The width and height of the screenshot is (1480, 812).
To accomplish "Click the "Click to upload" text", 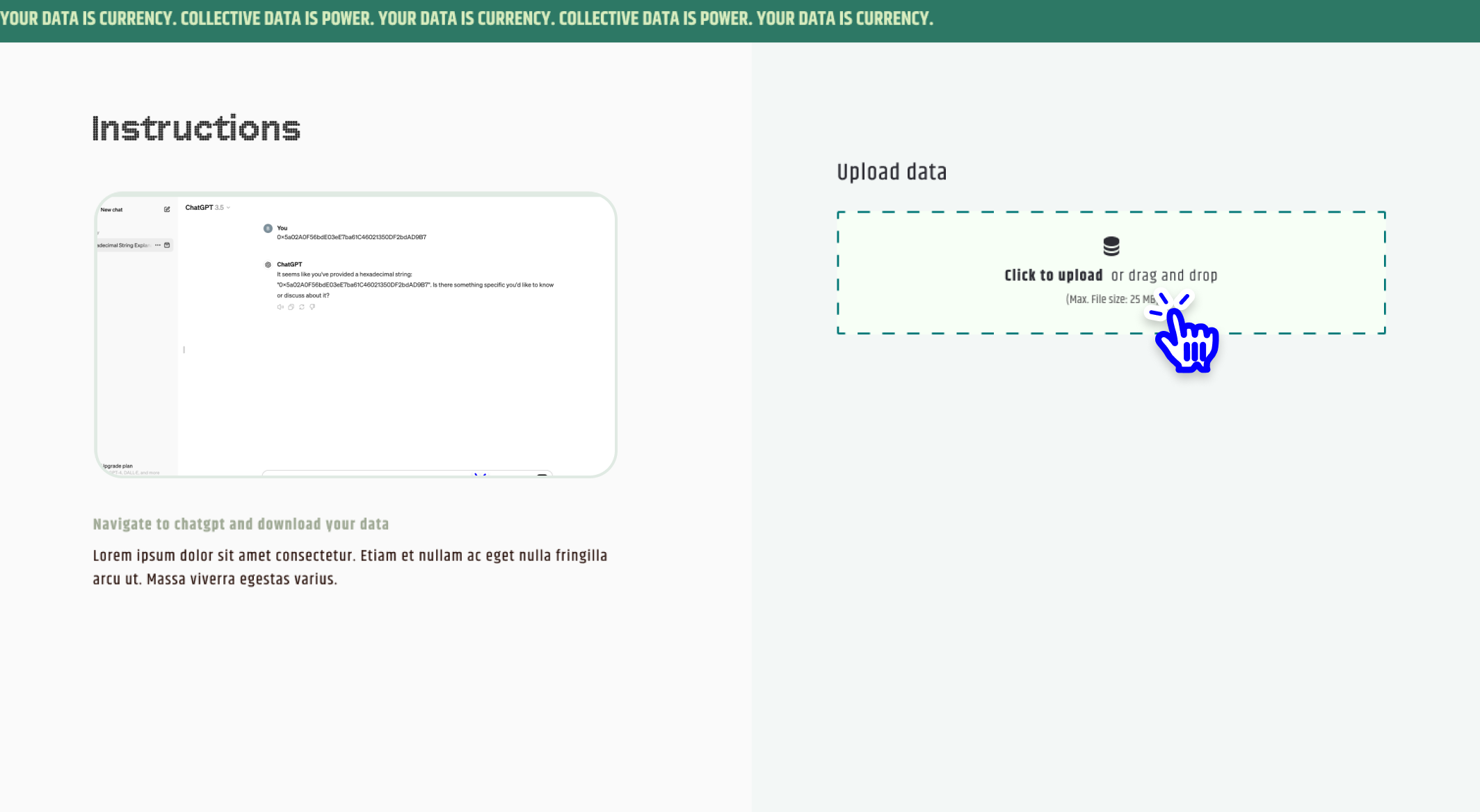I will 1053,275.
